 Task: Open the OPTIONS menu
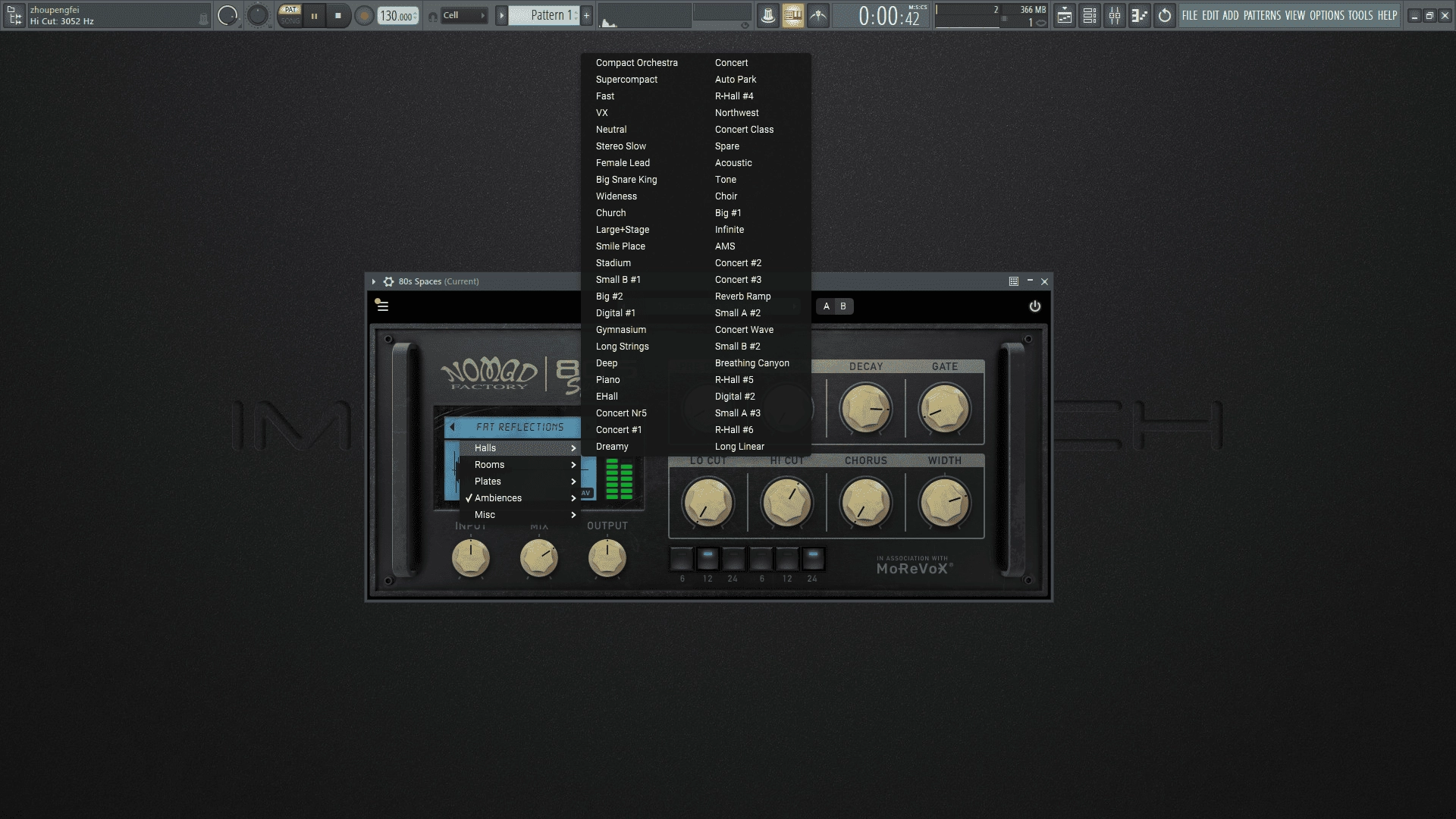pos(1327,15)
